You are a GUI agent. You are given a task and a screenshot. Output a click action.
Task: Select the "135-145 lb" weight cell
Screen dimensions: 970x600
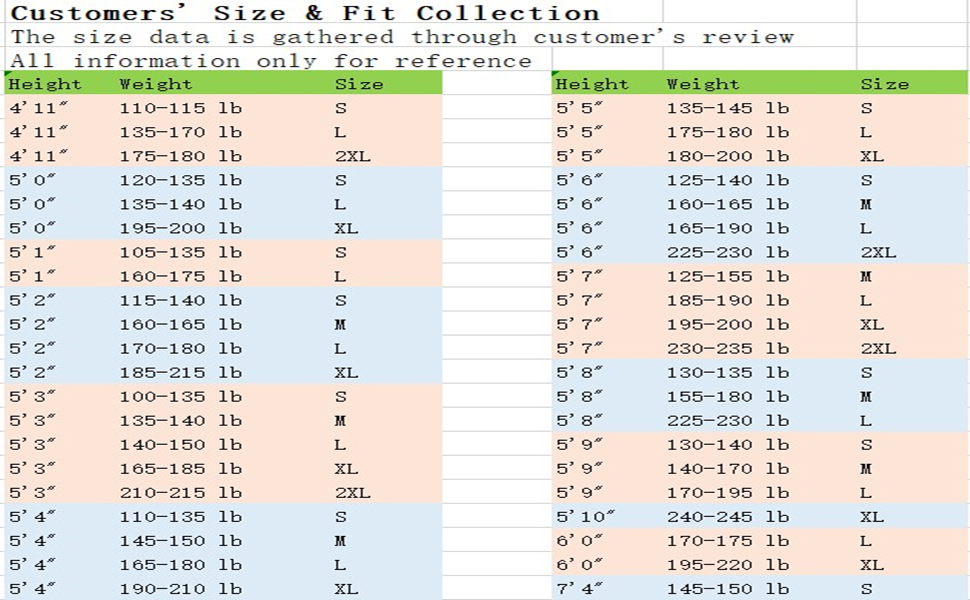point(728,108)
